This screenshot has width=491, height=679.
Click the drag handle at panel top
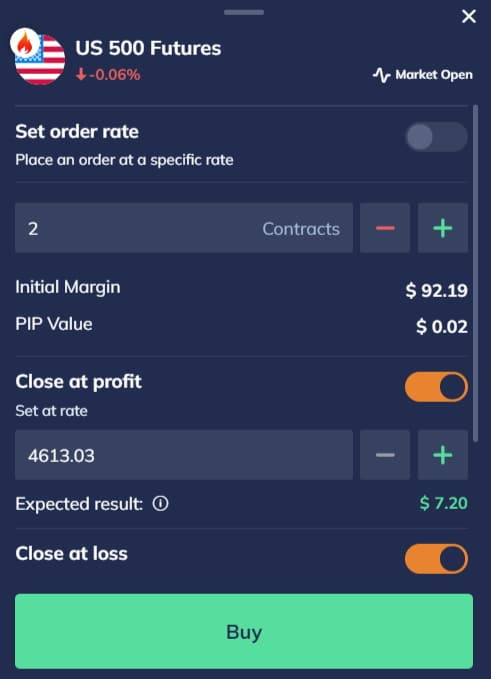pyautogui.click(x=244, y=12)
